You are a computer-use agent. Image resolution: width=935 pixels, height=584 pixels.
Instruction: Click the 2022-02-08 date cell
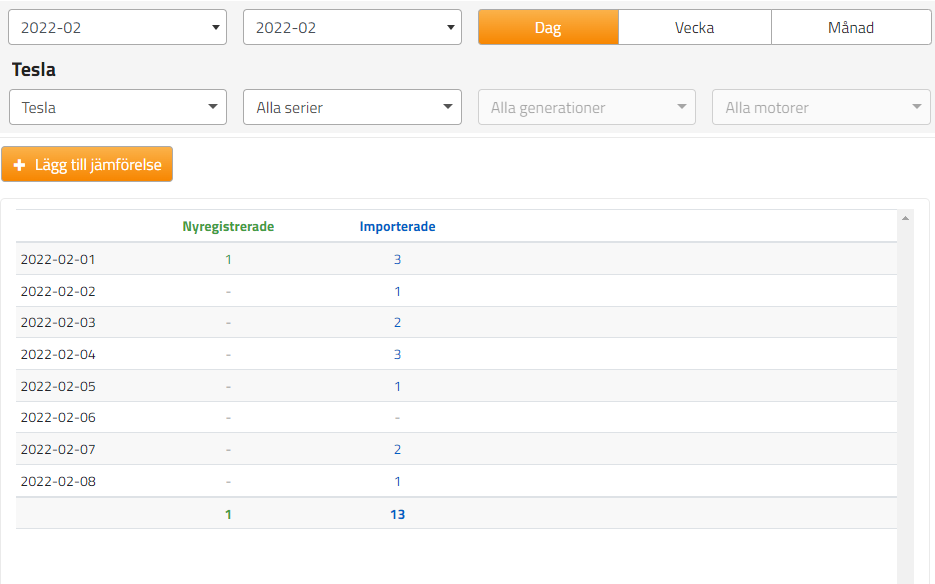[58, 482]
